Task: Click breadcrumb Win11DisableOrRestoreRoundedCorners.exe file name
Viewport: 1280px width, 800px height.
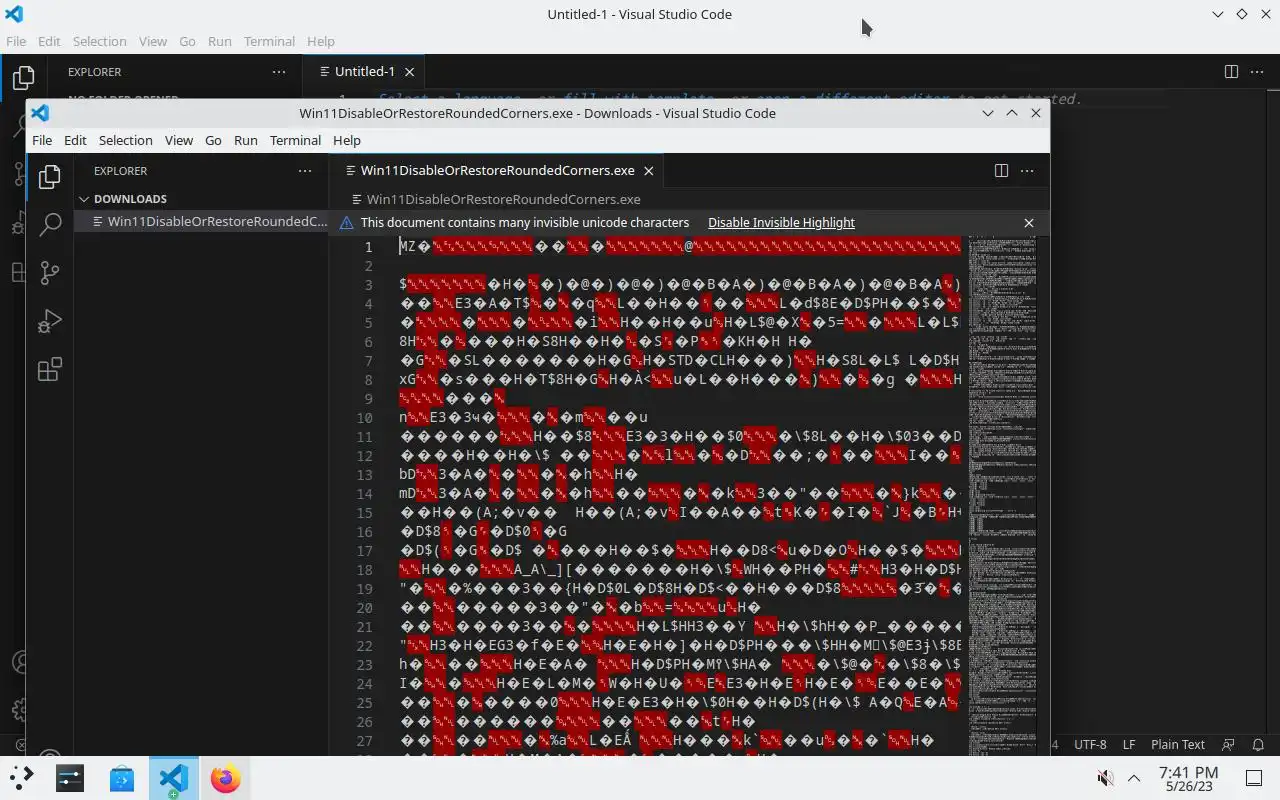Action: [503, 199]
